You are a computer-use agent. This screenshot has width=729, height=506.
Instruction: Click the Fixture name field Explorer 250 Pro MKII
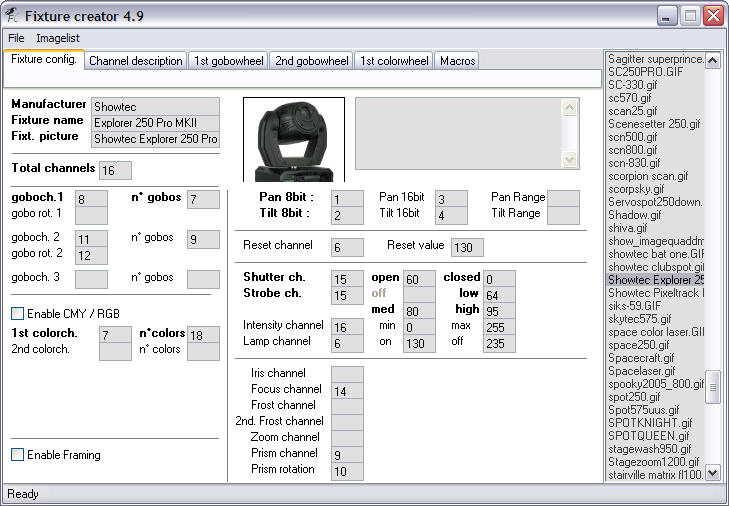coord(155,123)
